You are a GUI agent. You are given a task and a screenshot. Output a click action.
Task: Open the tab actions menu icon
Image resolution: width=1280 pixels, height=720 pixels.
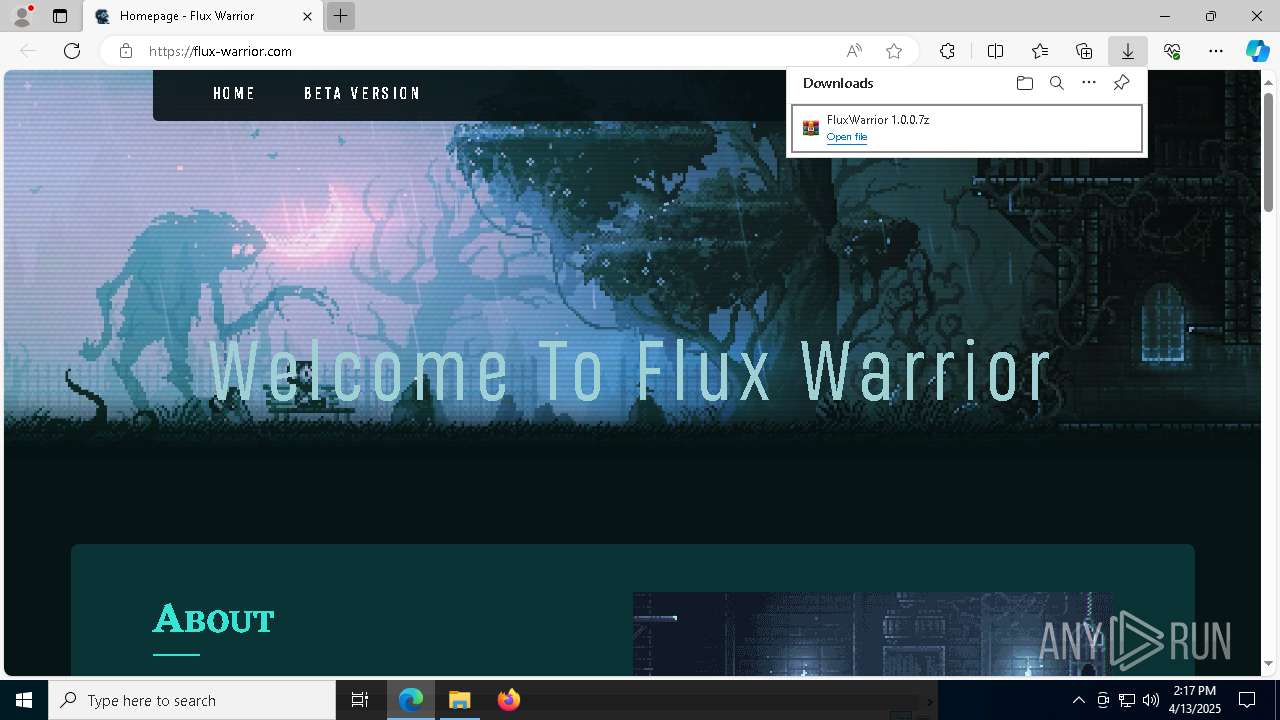(x=60, y=16)
